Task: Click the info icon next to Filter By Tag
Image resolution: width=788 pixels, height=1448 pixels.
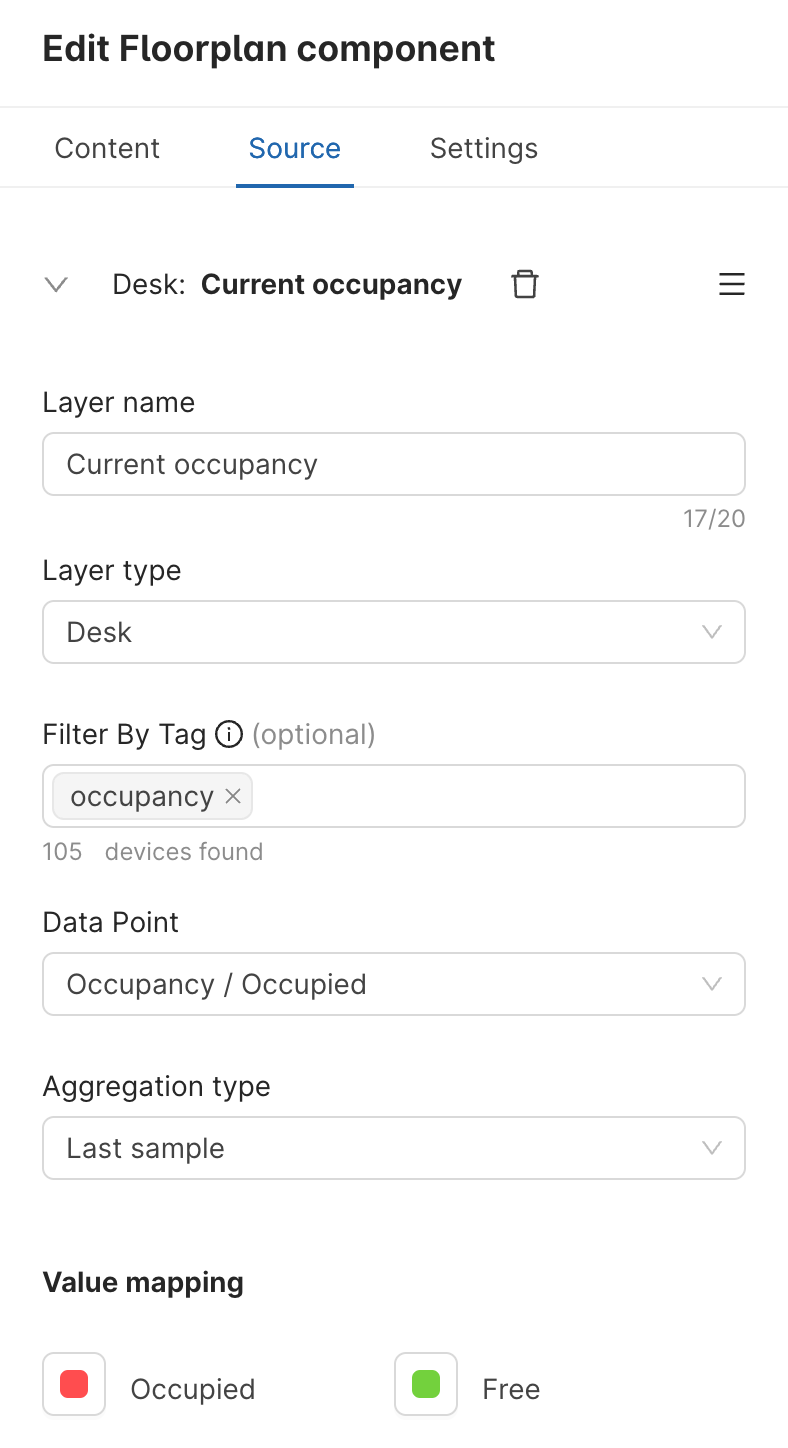Action: point(229,735)
